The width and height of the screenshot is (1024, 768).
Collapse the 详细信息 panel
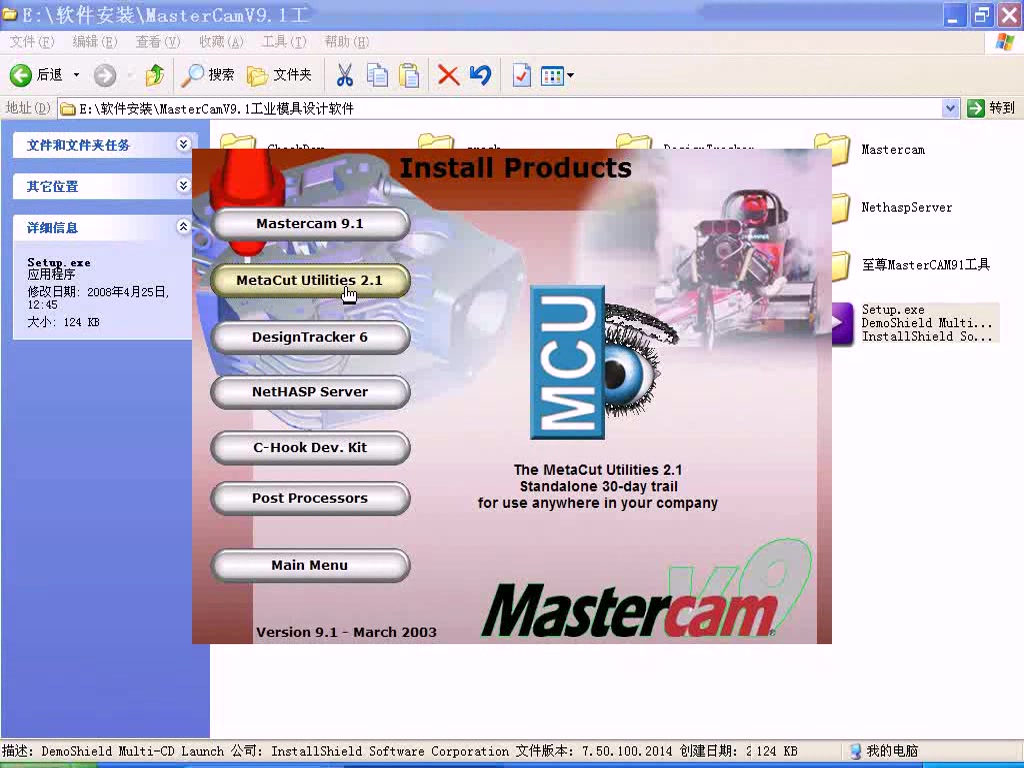184,227
